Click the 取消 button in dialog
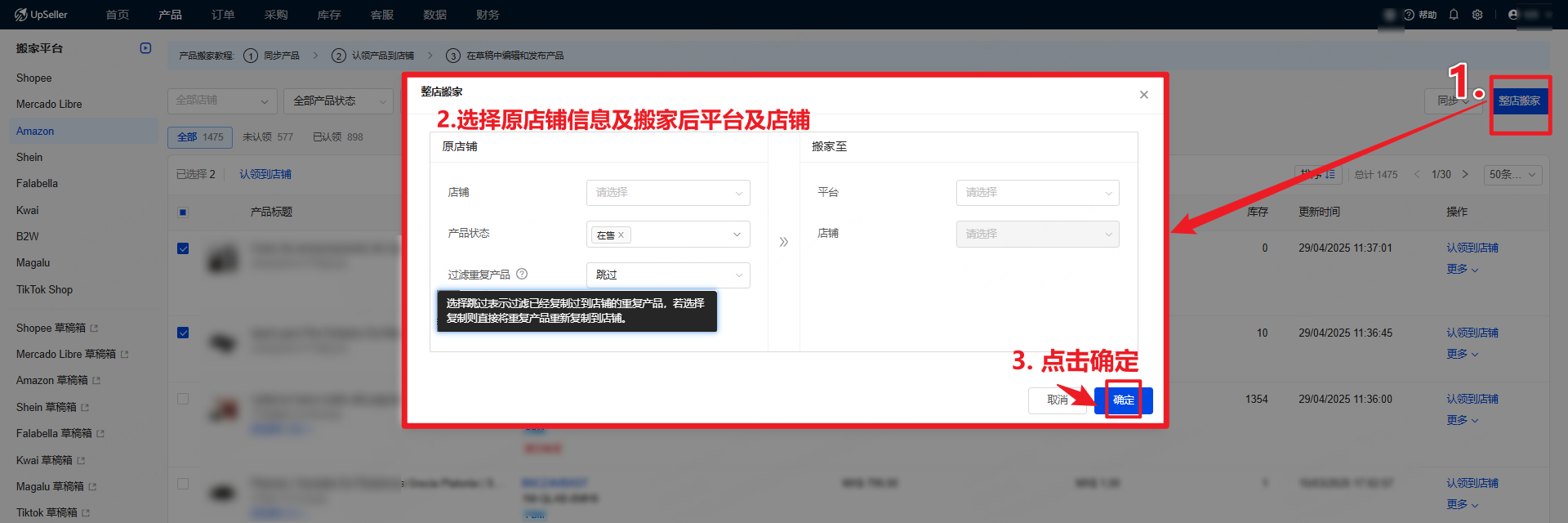1568x523 pixels. [1057, 400]
